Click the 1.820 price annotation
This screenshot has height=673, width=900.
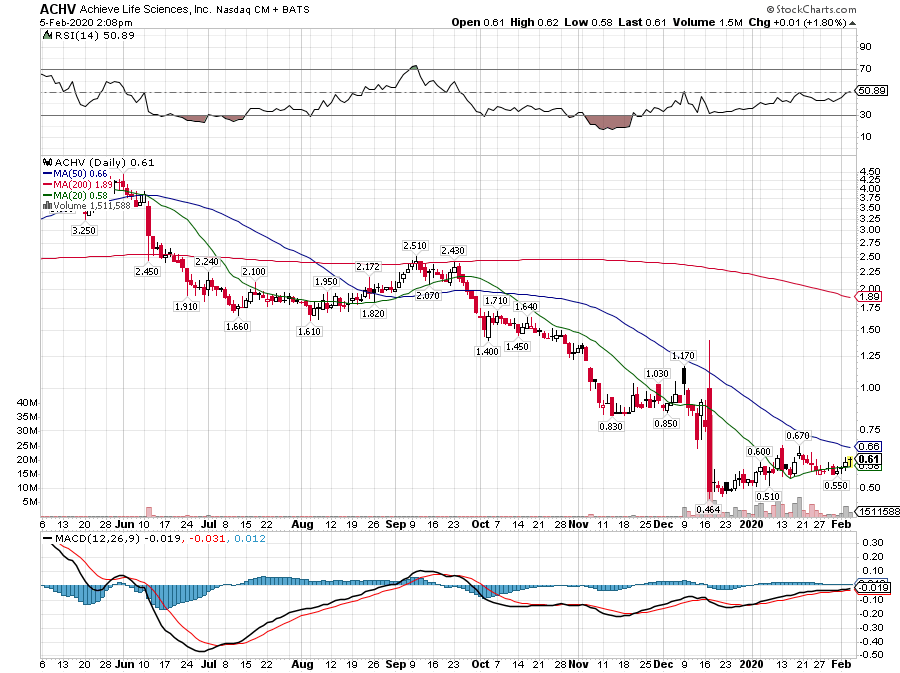pos(373,314)
